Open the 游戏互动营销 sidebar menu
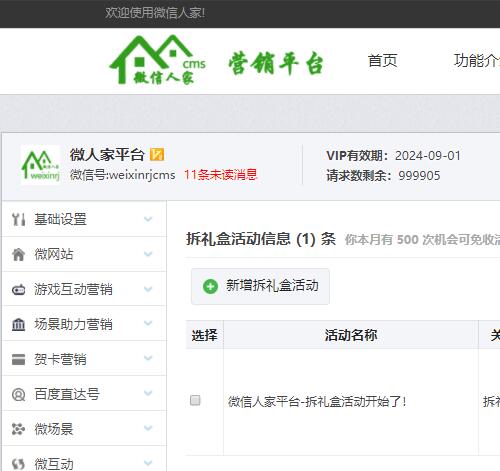Image resolution: width=500 pixels, height=471 pixels. coord(84,289)
